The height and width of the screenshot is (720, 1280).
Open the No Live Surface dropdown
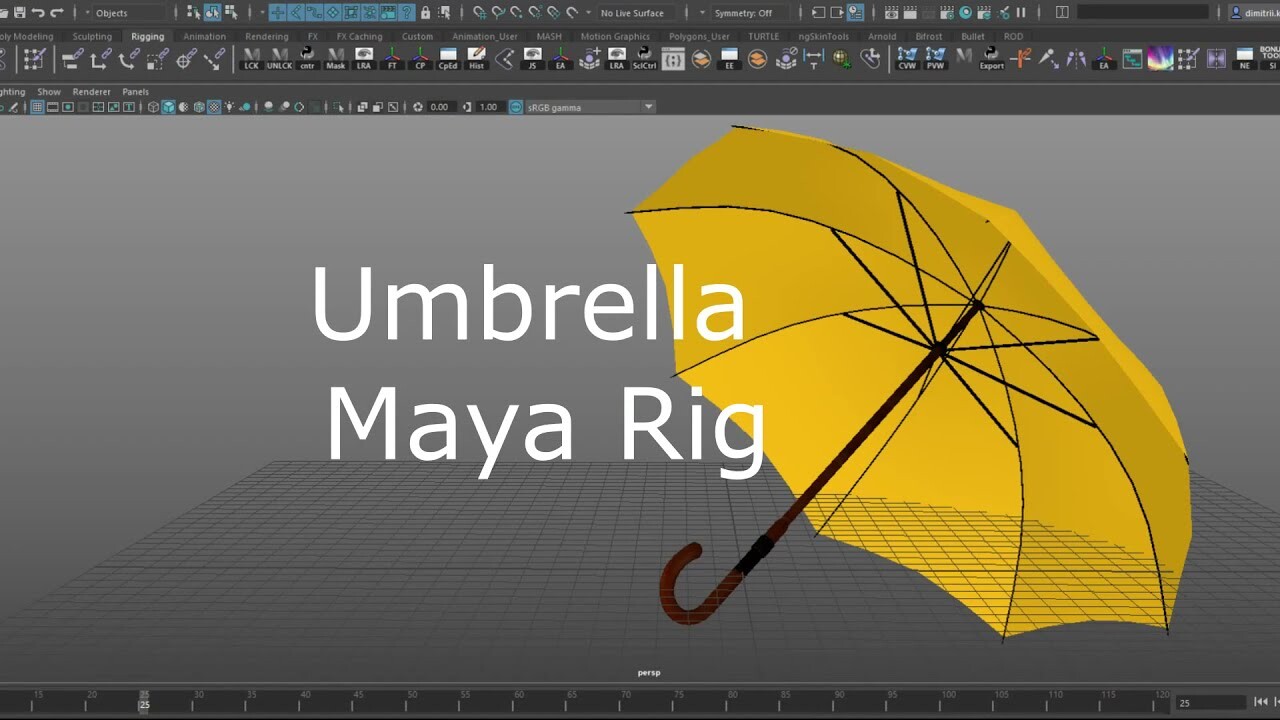[633, 13]
